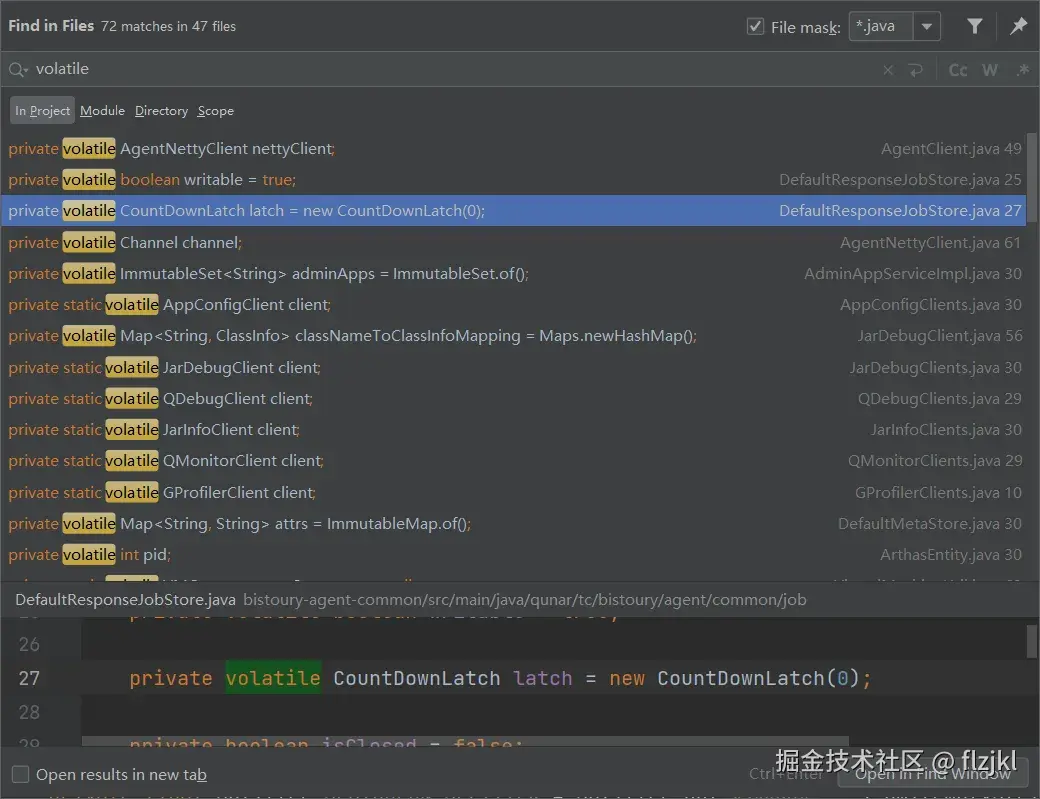Click the latch variable in preview code
The width and height of the screenshot is (1040, 799).
click(x=543, y=678)
